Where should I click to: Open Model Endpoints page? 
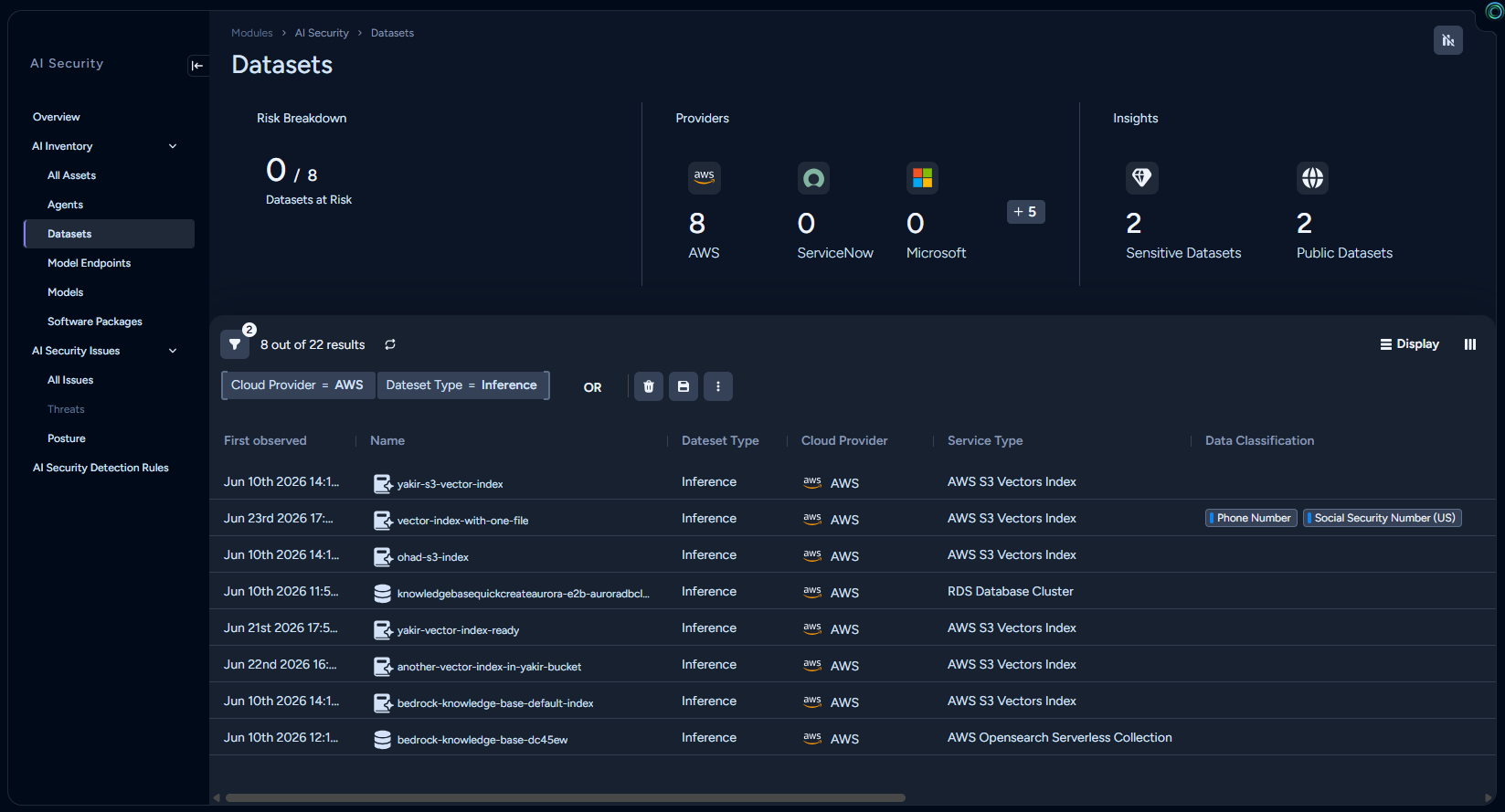(x=89, y=263)
